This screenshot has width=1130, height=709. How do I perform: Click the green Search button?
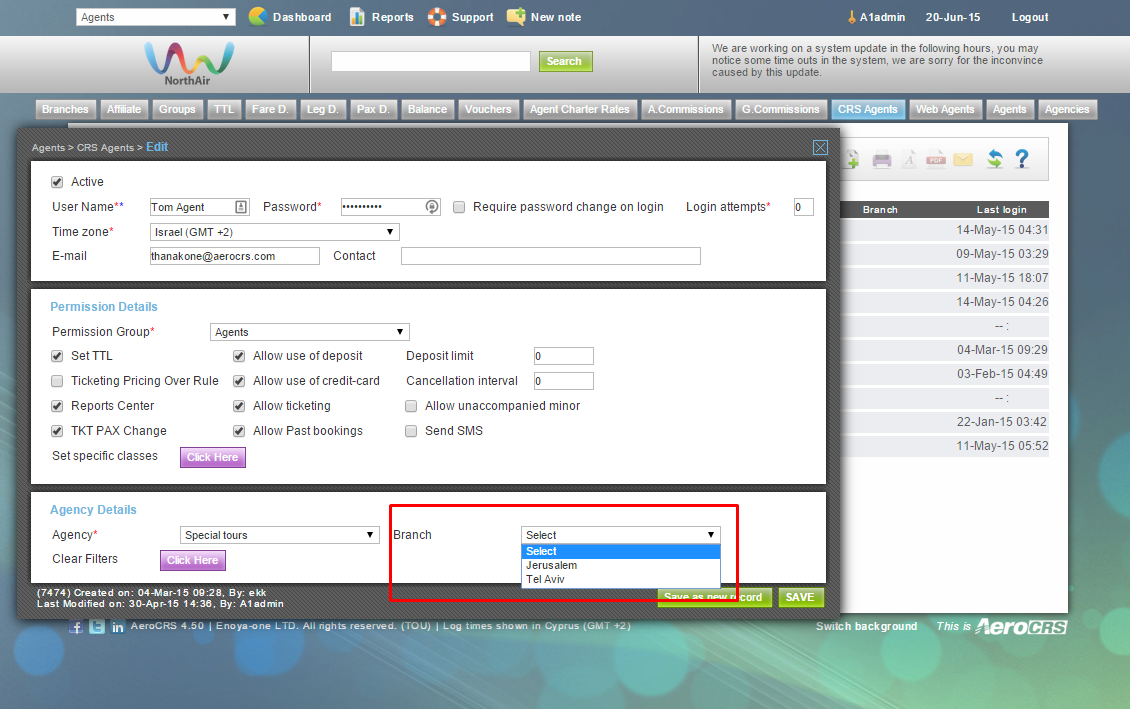pos(565,62)
